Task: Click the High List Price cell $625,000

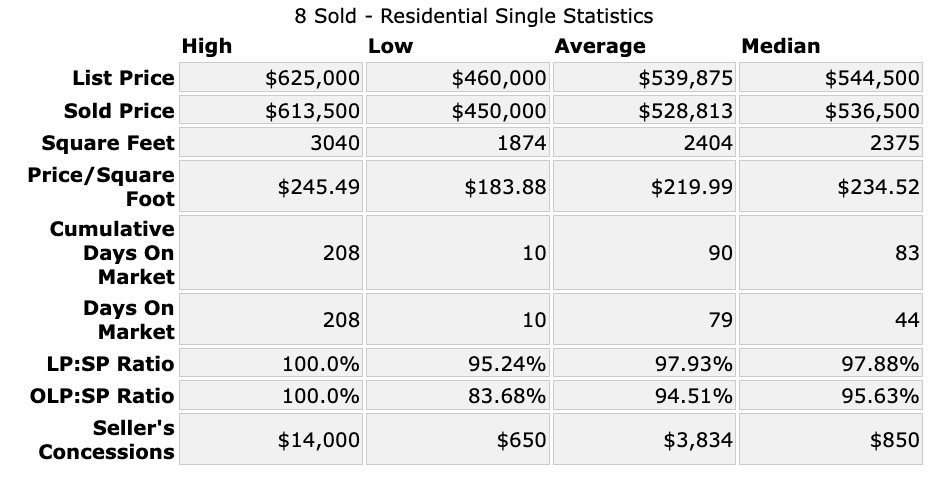Action: [312, 78]
